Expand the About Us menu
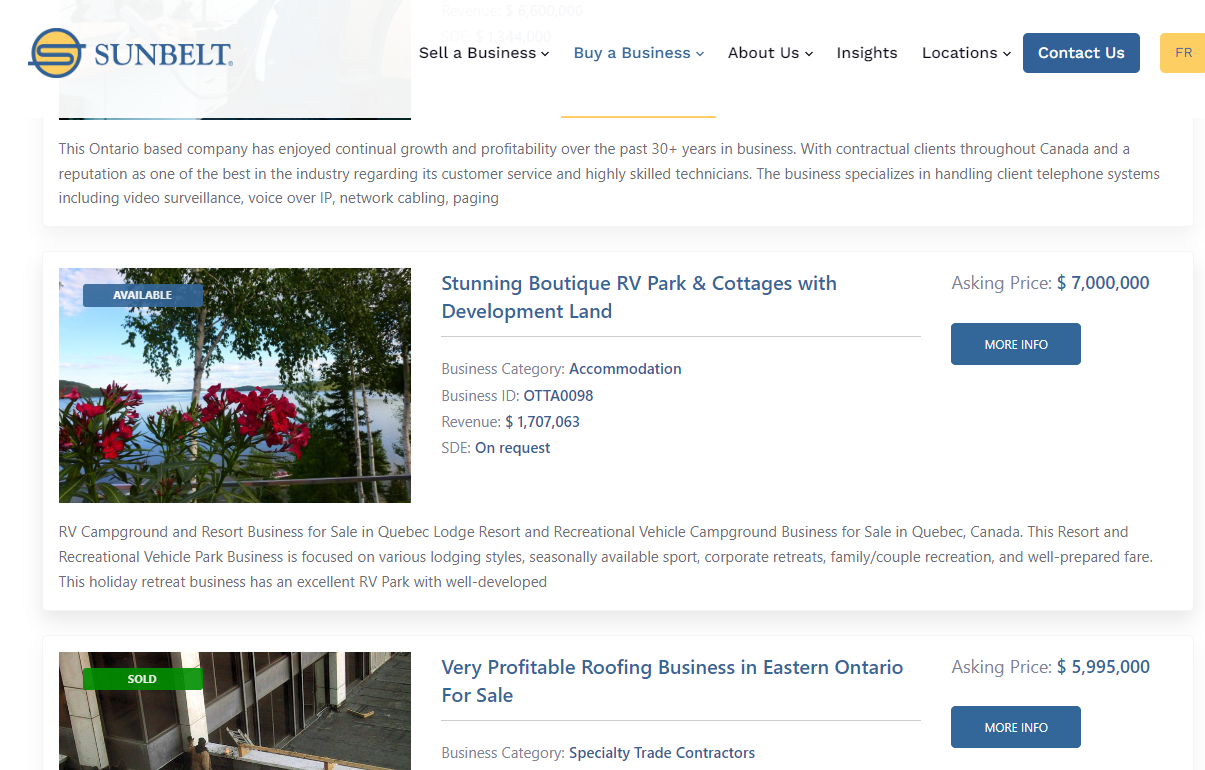Screen dimensions: 1205x770 tap(770, 53)
